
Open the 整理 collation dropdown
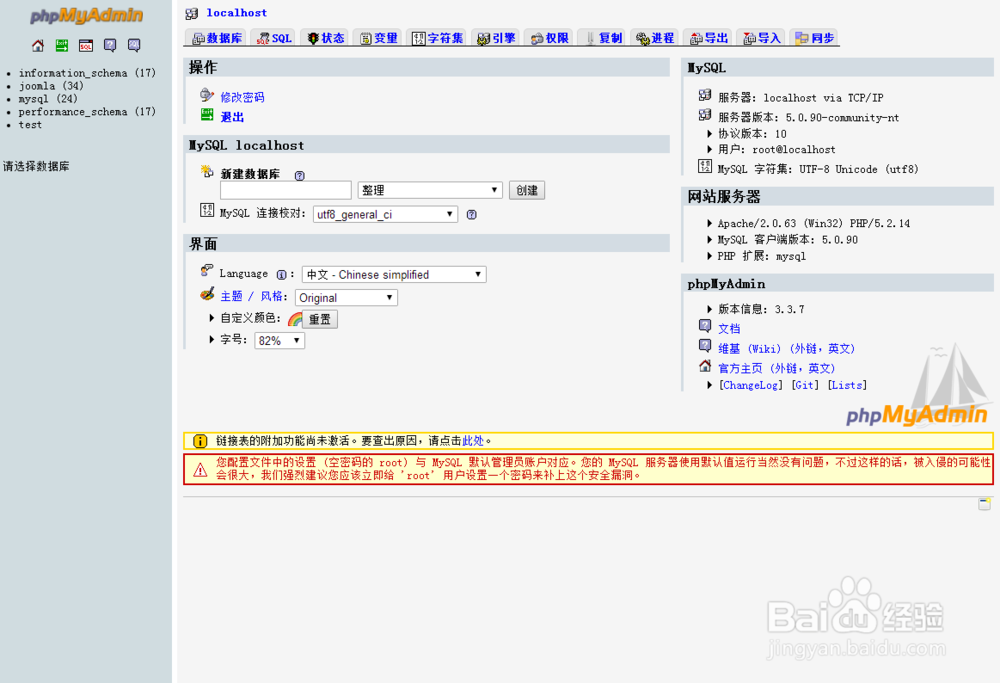[430, 190]
